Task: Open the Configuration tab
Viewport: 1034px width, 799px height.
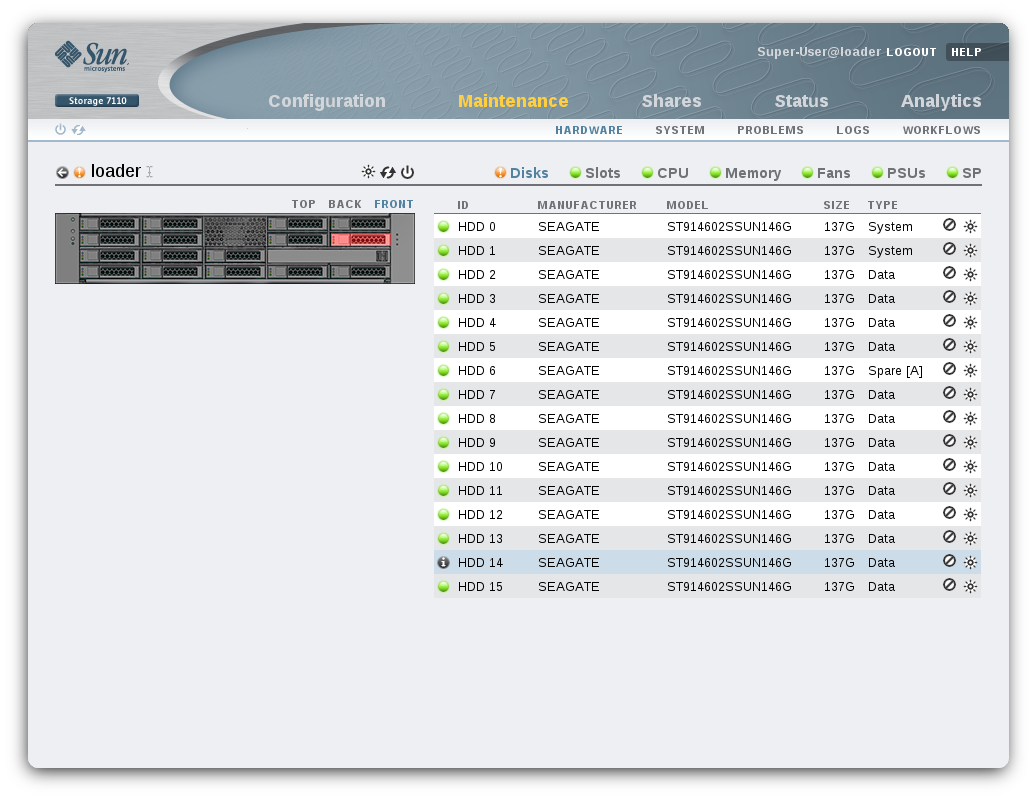Action: coord(327,101)
